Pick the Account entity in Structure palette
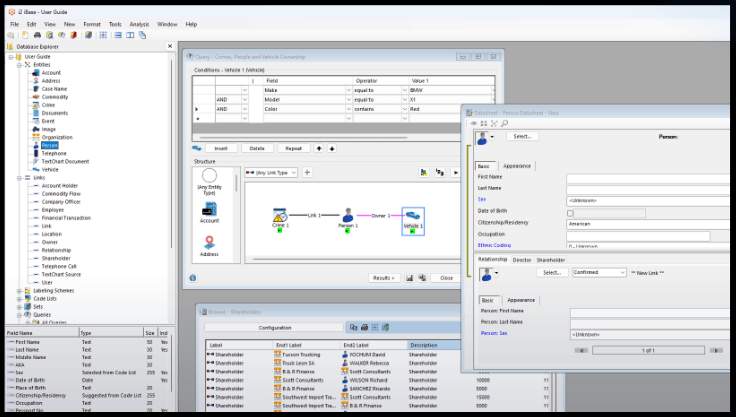Image resolution: width=736 pixels, height=417 pixels. [x=209, y=212]
